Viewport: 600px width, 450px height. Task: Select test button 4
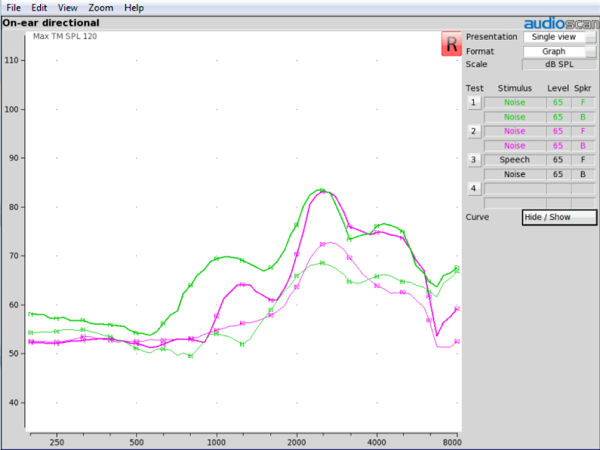pos(474,188)
